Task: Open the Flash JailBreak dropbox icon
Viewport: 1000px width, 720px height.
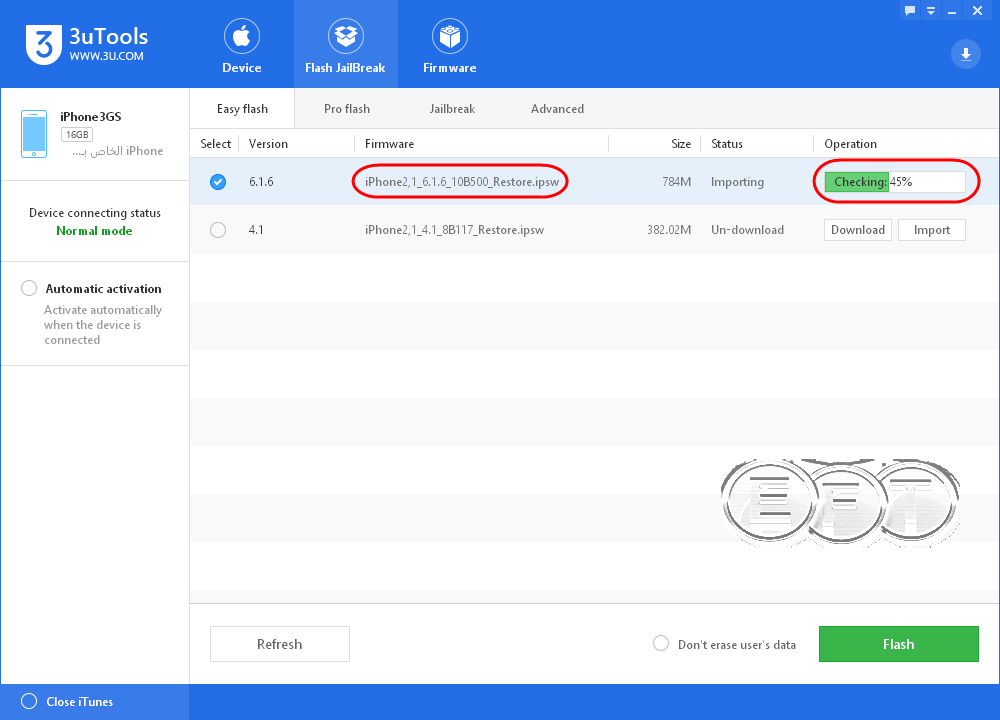Action: [346, 36]
